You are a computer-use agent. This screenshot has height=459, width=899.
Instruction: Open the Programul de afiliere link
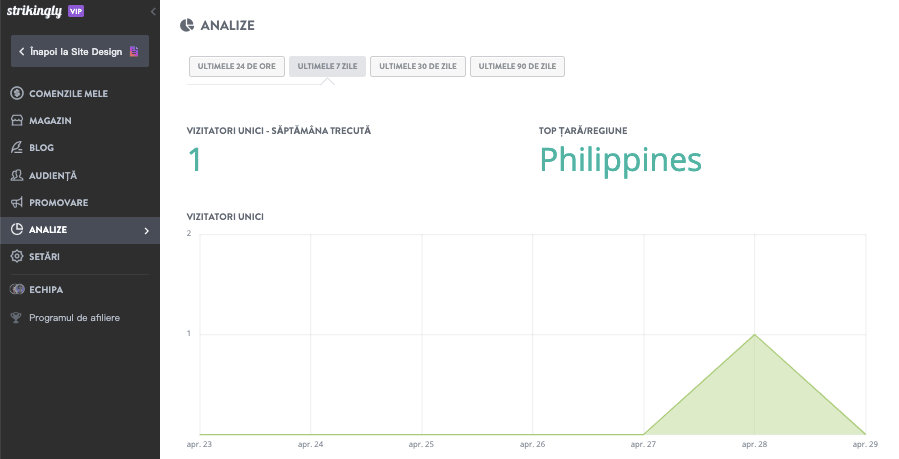[75, 318]
